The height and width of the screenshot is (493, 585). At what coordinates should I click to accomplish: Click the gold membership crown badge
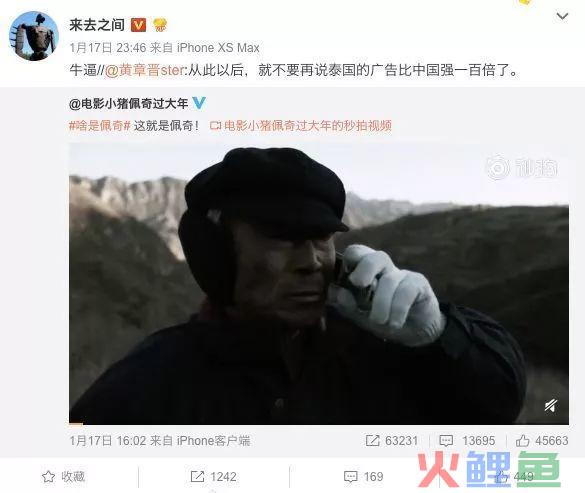[160, 25]
